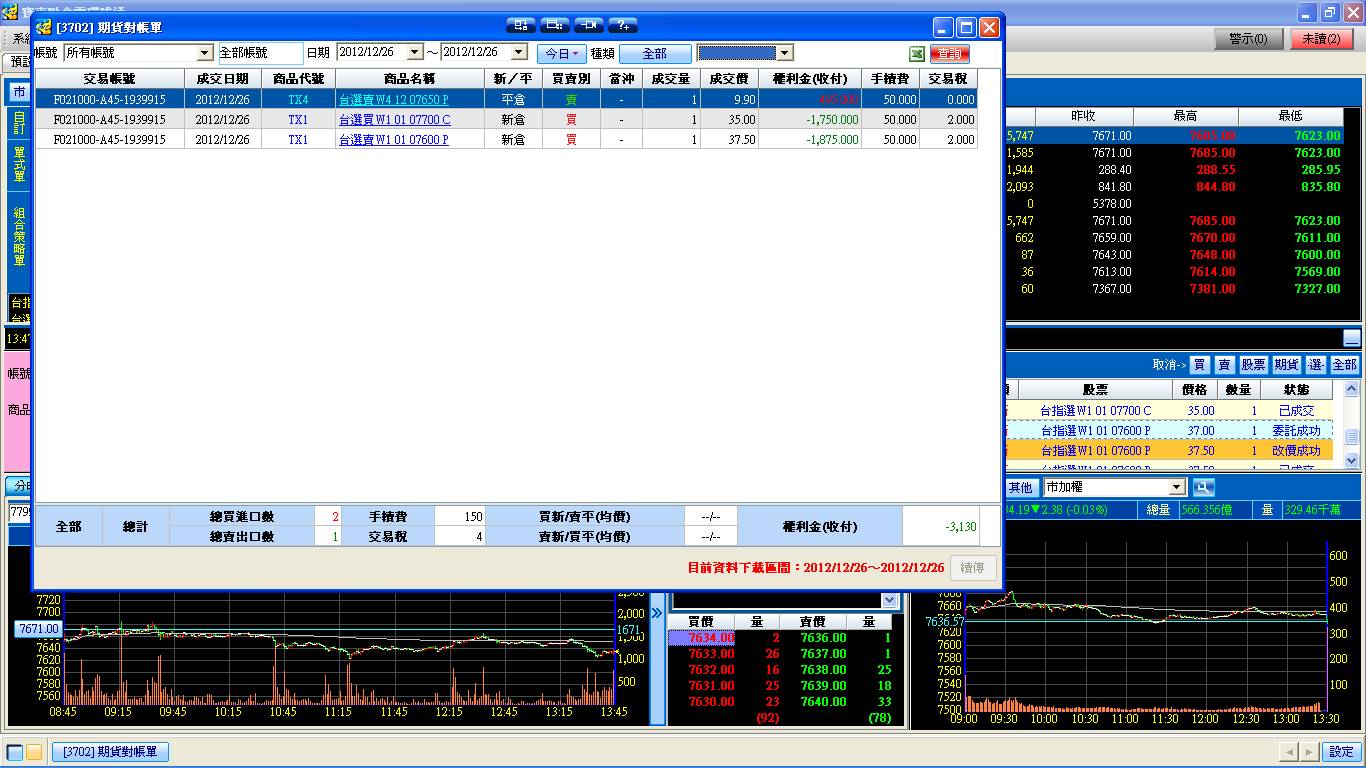Screen dimensions: 1366x768
Task: Sort by the 交易帳號 column header
Action: point(110,79)
